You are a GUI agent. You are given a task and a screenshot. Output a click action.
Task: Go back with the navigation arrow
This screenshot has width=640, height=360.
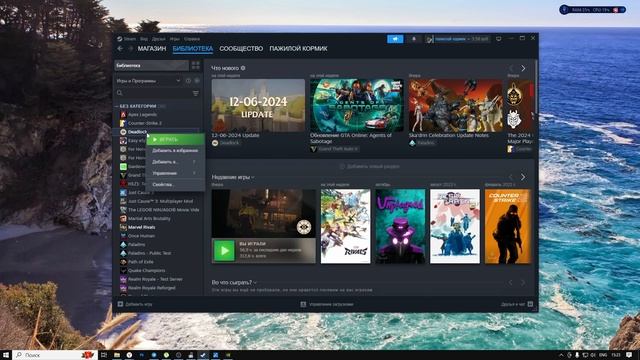[120, 49]
